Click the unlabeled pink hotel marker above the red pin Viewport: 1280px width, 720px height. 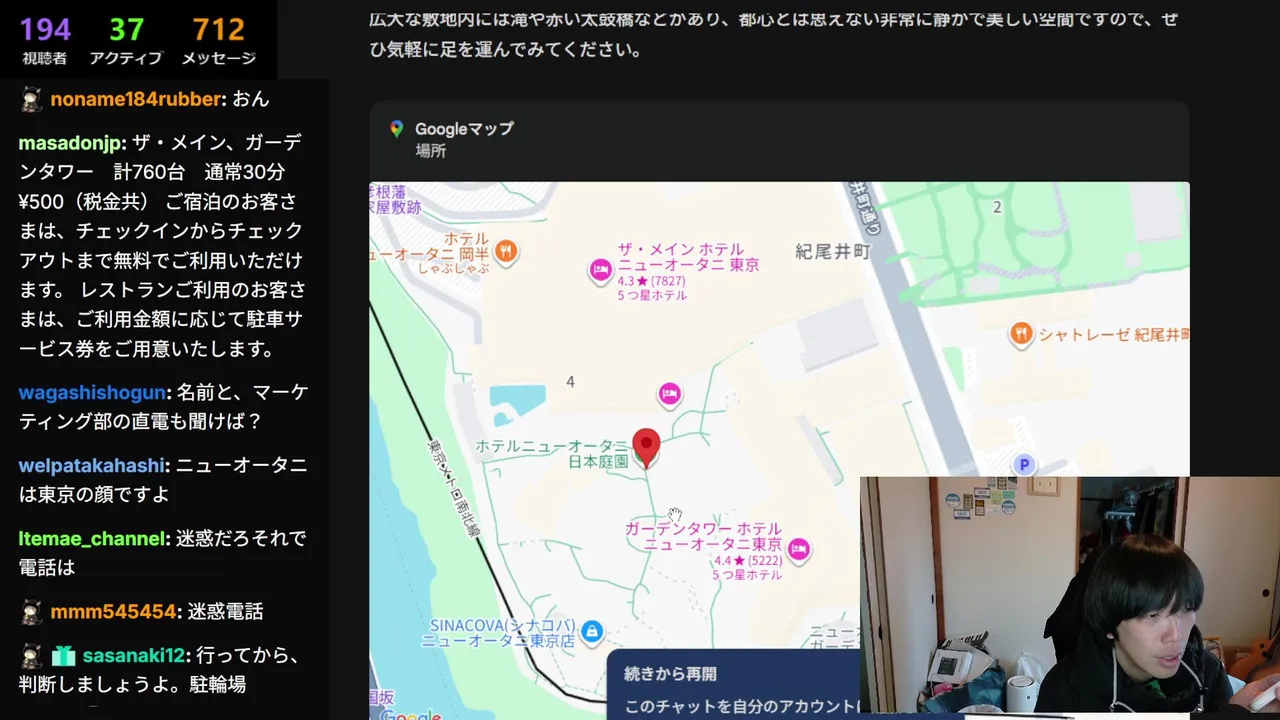click(x=670, y=394)
